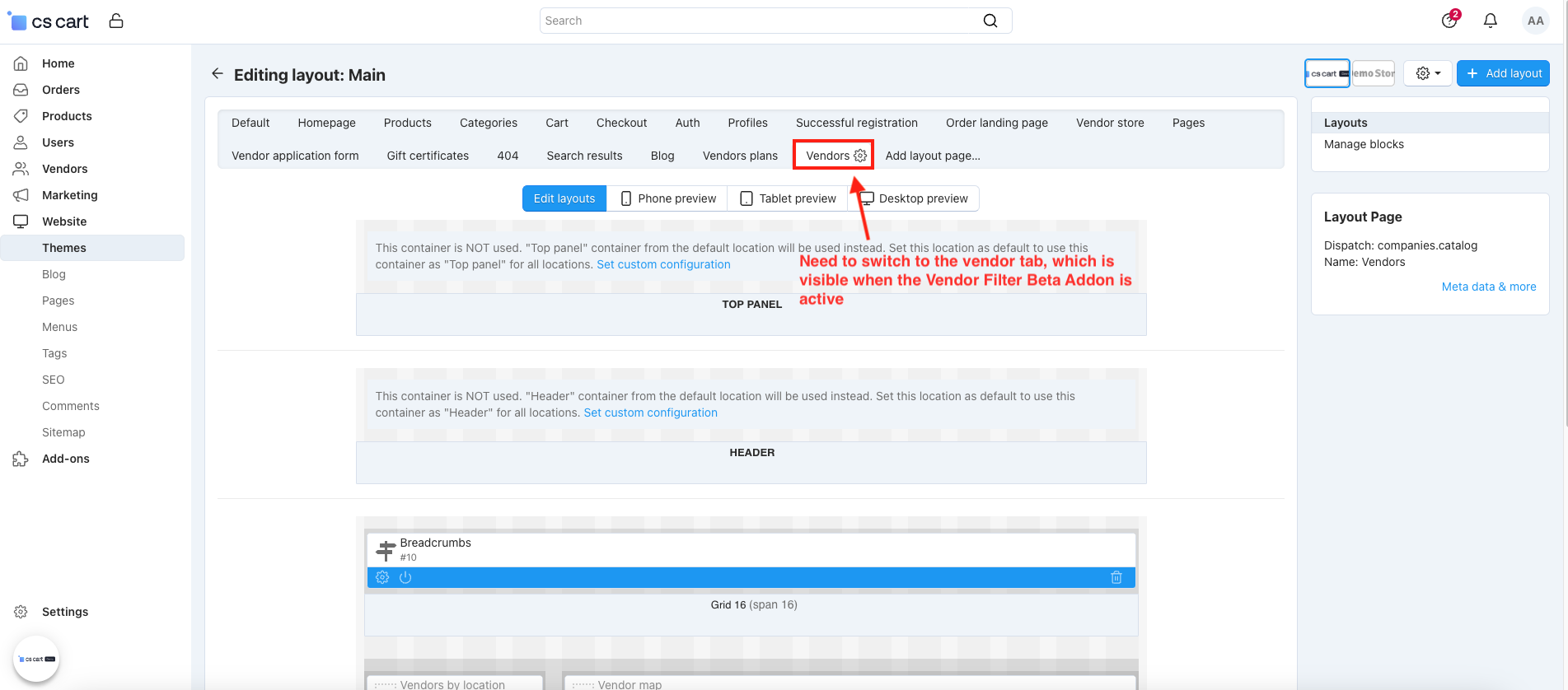
Task: Open the Cart layout tab
Action: (x=557, y=123)
